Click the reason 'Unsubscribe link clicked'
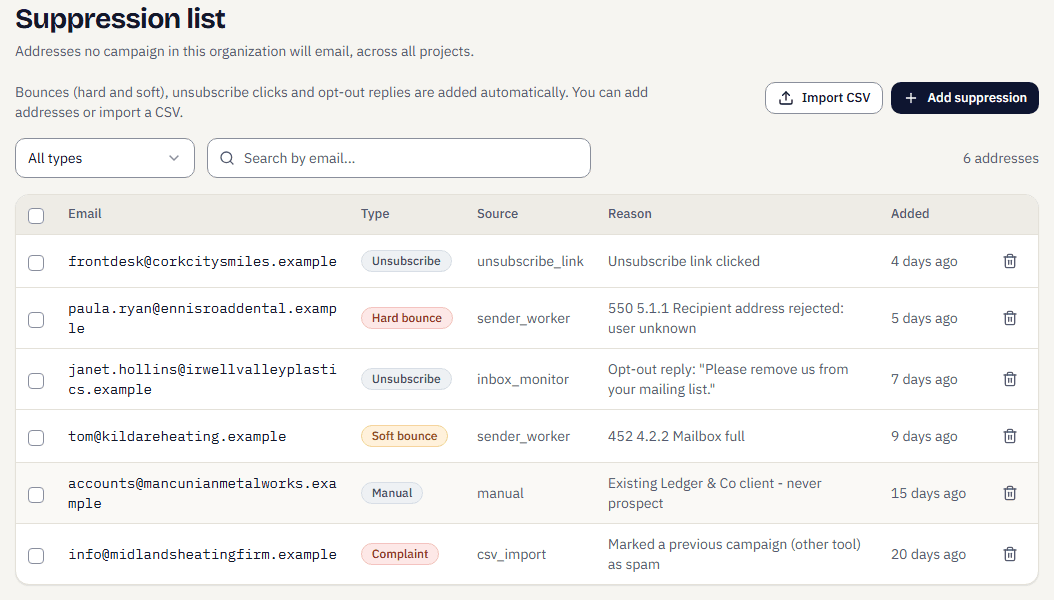Screen dimensions: 1054x600 [x=684, y=261]
